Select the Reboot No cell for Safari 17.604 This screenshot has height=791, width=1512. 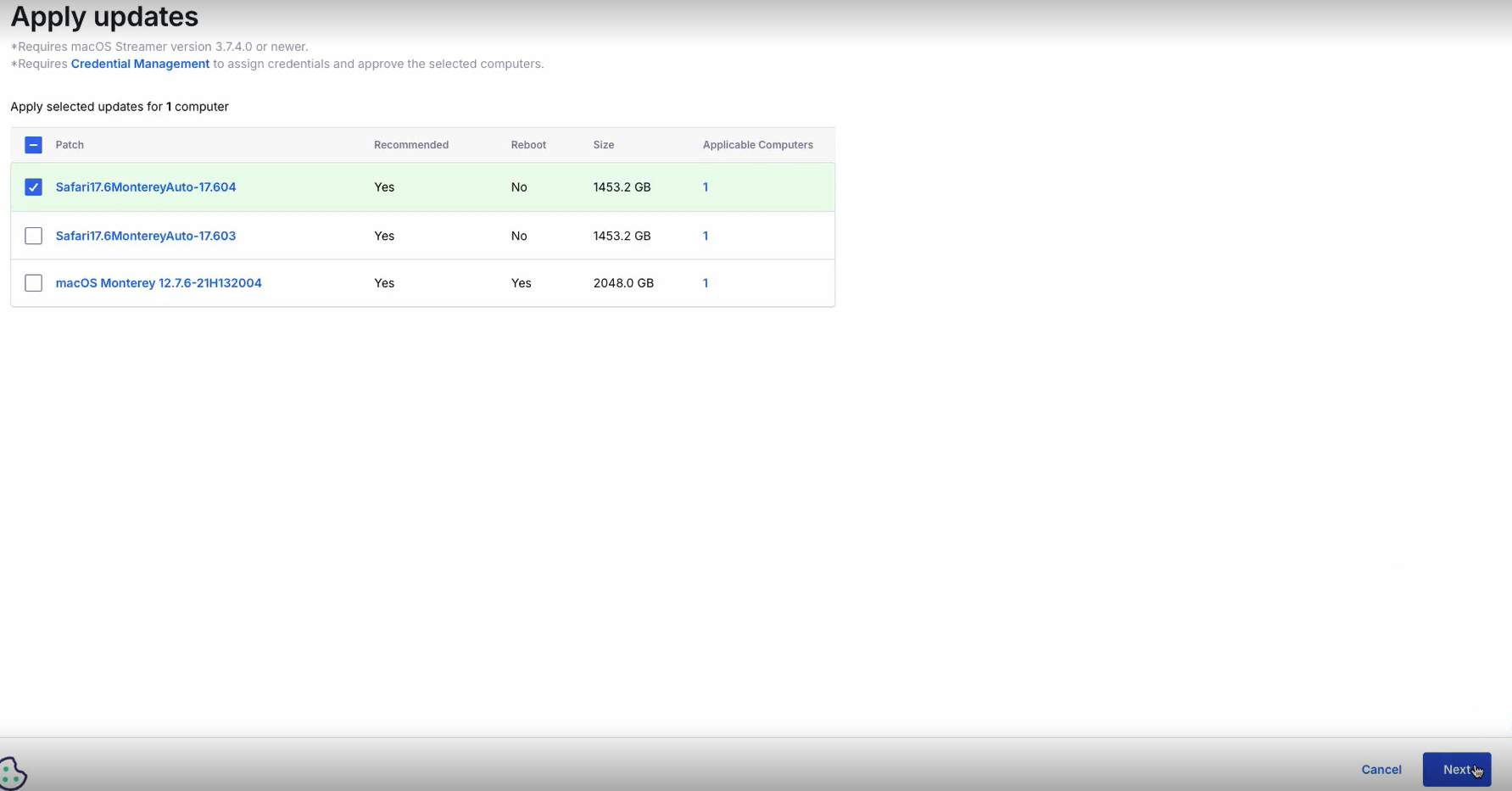[519, 187]
